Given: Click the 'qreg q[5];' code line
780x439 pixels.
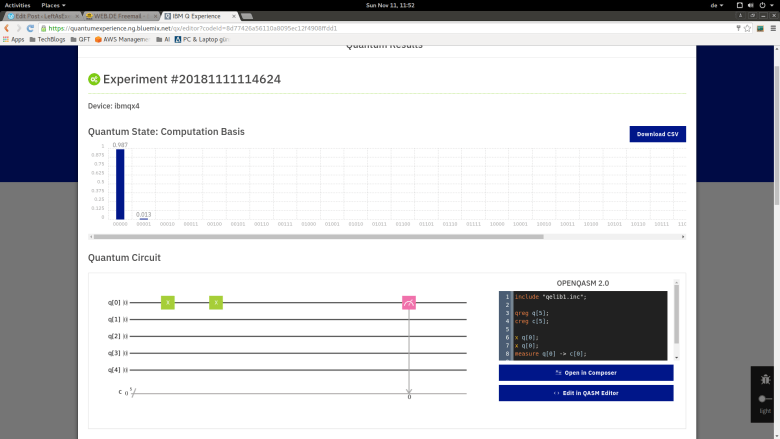Looking at the screenshot, I should tap(532, 313).
